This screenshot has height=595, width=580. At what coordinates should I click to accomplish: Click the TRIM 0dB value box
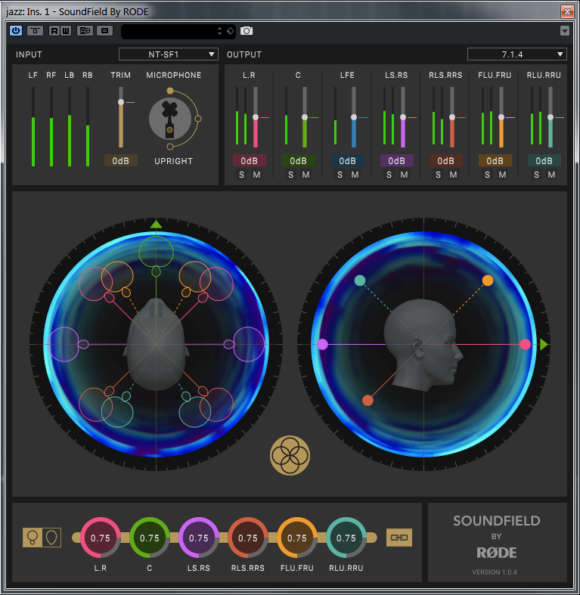pyautogui.click(x=121, y=161)
